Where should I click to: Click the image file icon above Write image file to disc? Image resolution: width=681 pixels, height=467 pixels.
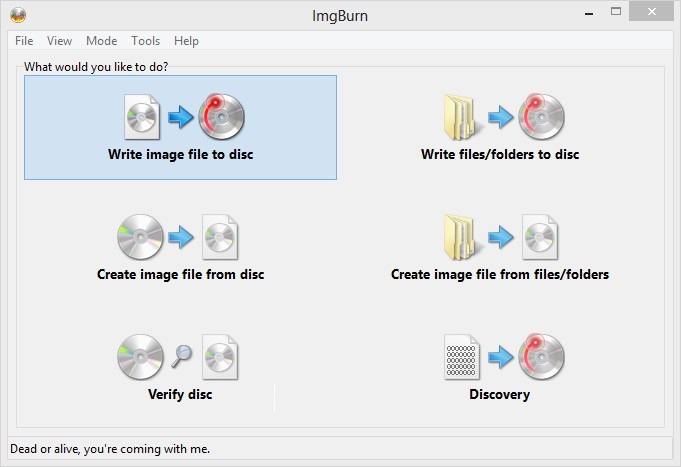pos(142,117)
